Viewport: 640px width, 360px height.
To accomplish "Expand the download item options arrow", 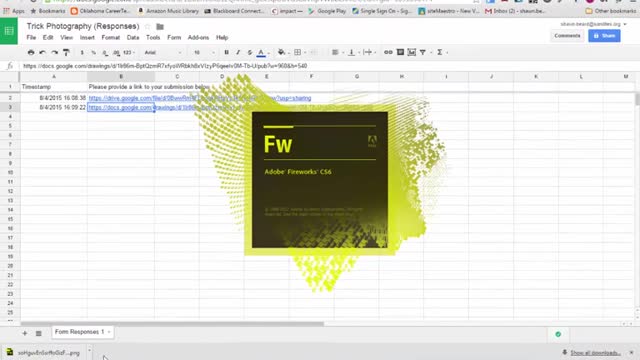I will (x=89, y=351).
